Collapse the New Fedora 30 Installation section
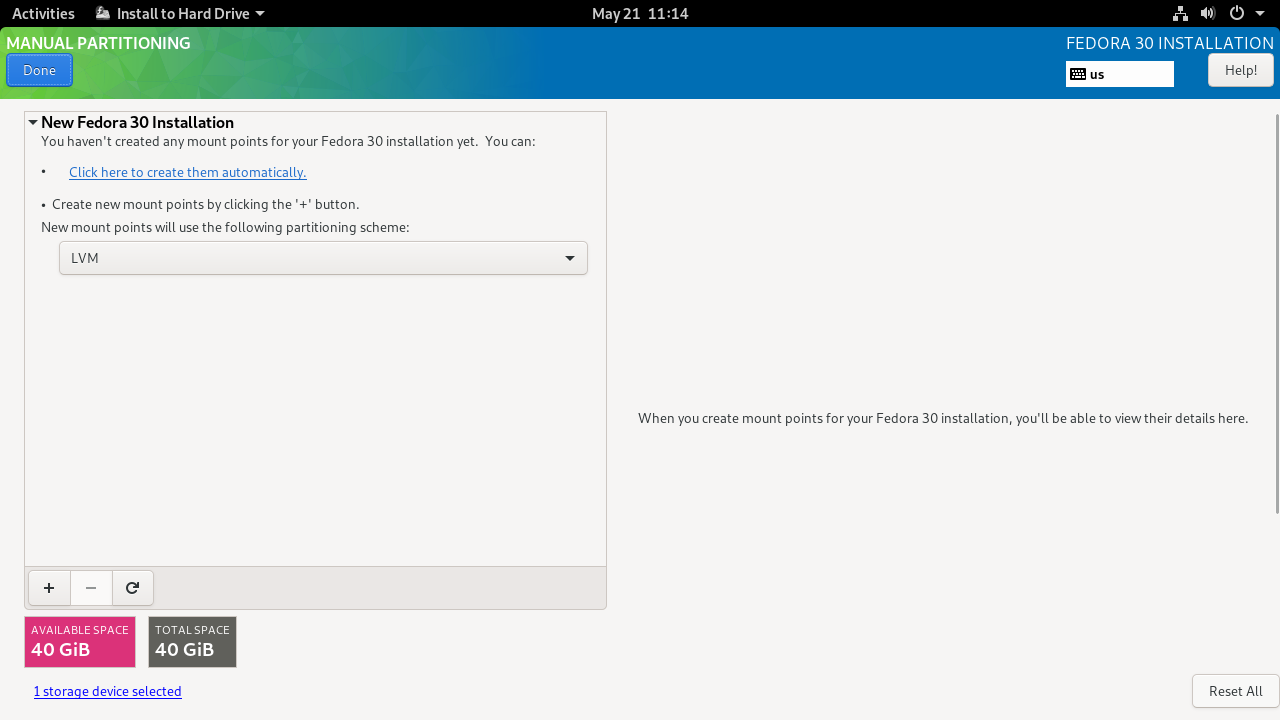Screen dimensions: 1280x720 pos(33,122)
